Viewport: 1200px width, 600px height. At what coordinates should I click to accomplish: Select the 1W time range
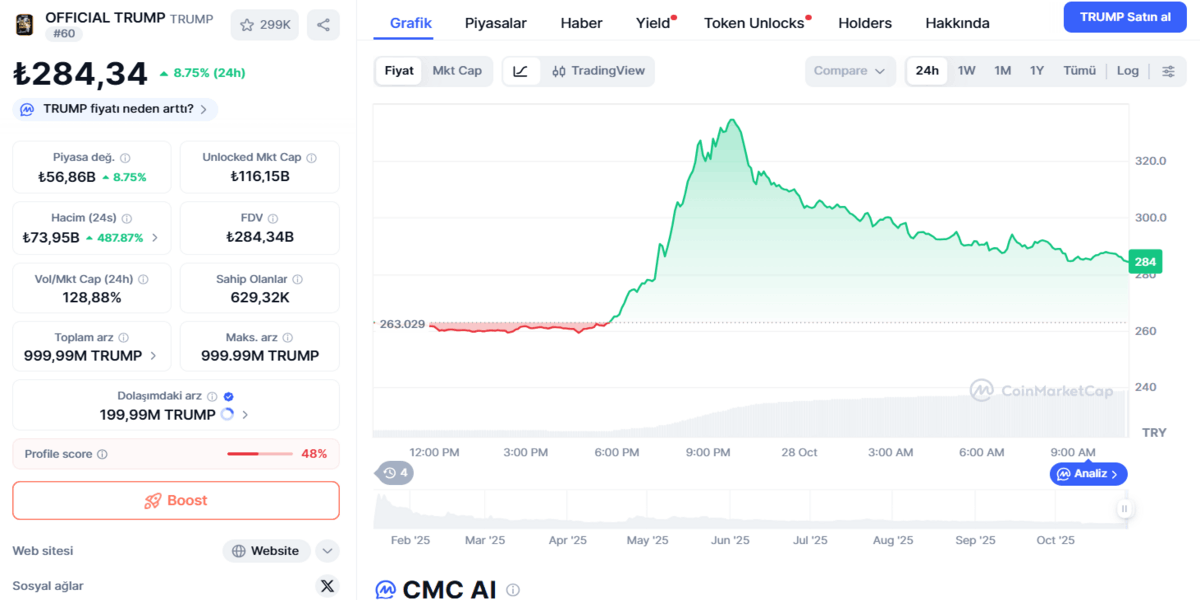pyautogui.click(x=966, y=71)
